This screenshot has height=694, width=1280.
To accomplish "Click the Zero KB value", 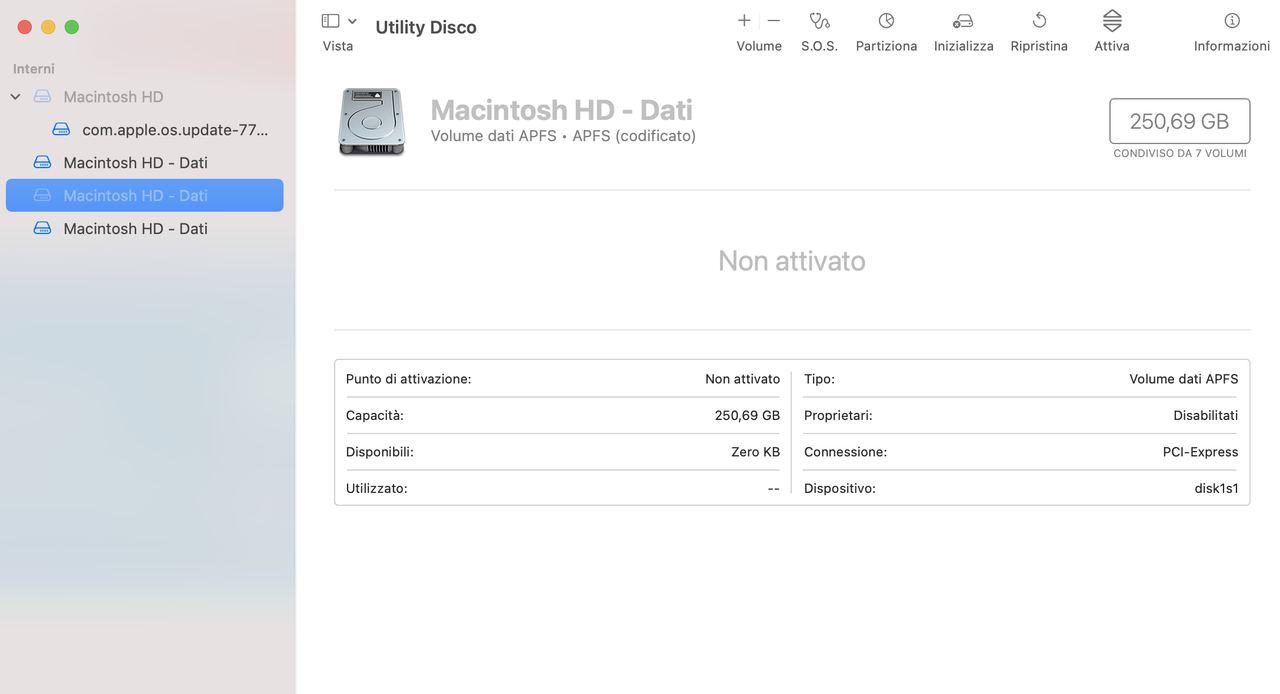I will coord(755,452).
